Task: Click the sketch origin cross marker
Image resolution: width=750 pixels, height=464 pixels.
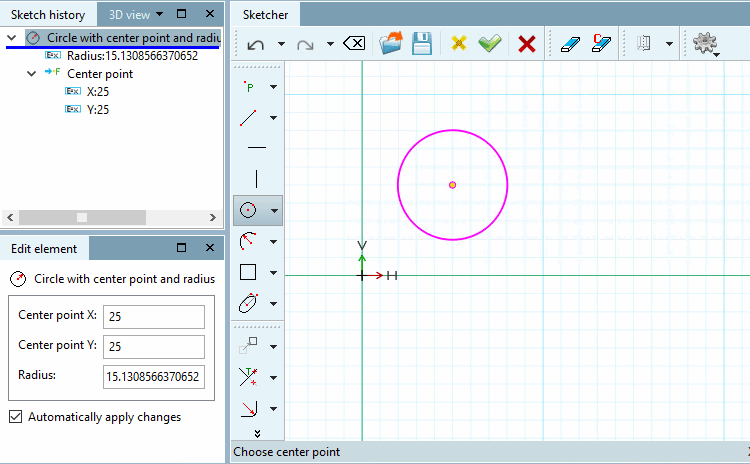Action: [362, 276]
